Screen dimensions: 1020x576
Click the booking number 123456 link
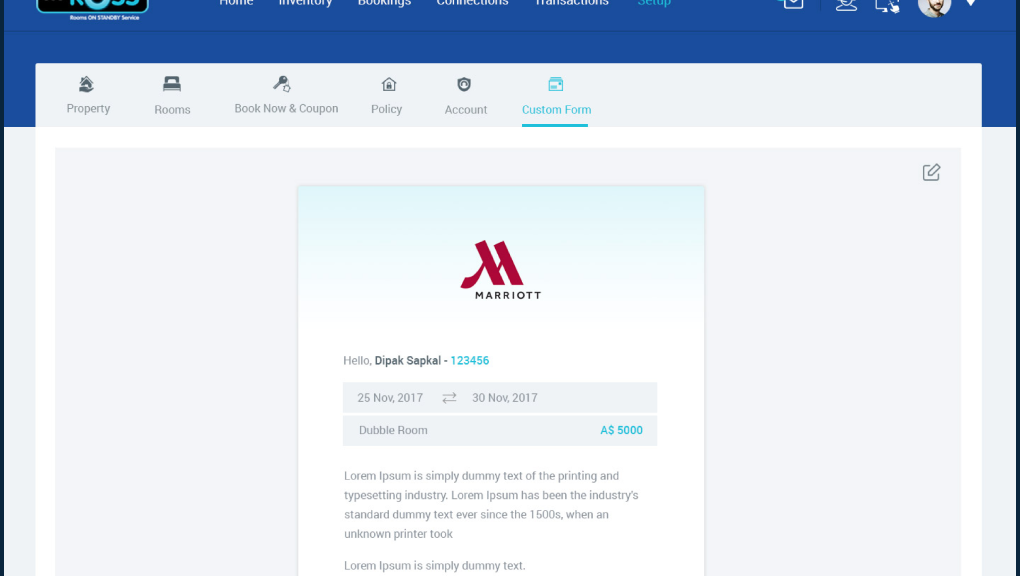click(x=470, y=361)
